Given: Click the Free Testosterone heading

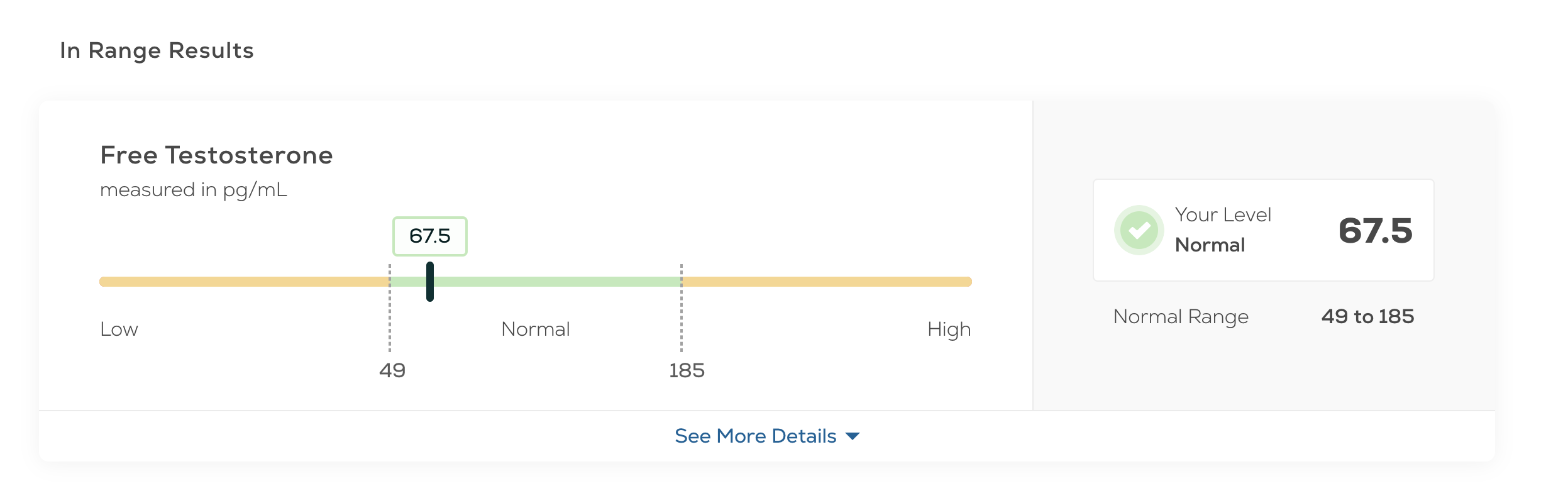Looking at the screenshot, I should (216, 155).
